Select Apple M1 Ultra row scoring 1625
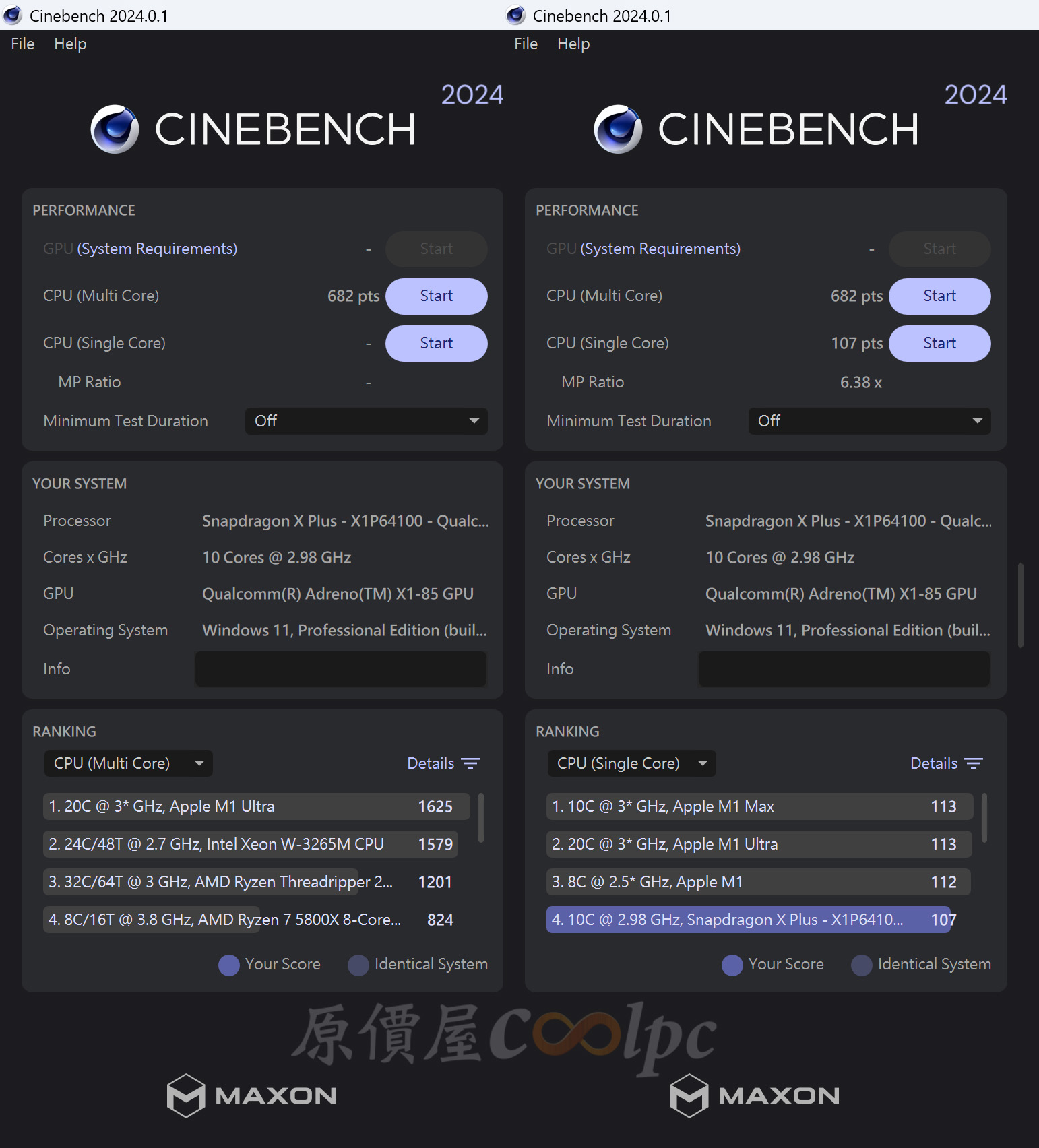 tap(257, 806)
